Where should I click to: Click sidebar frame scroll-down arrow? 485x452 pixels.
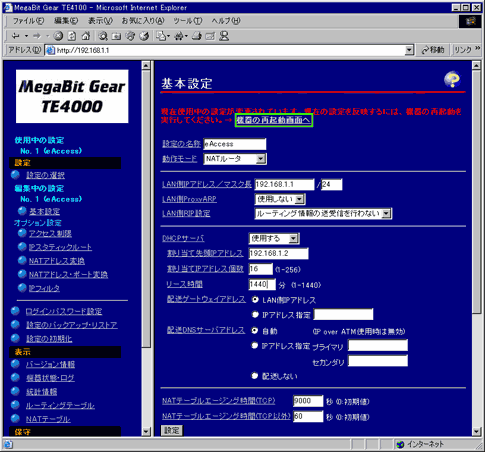coord(146,432)
